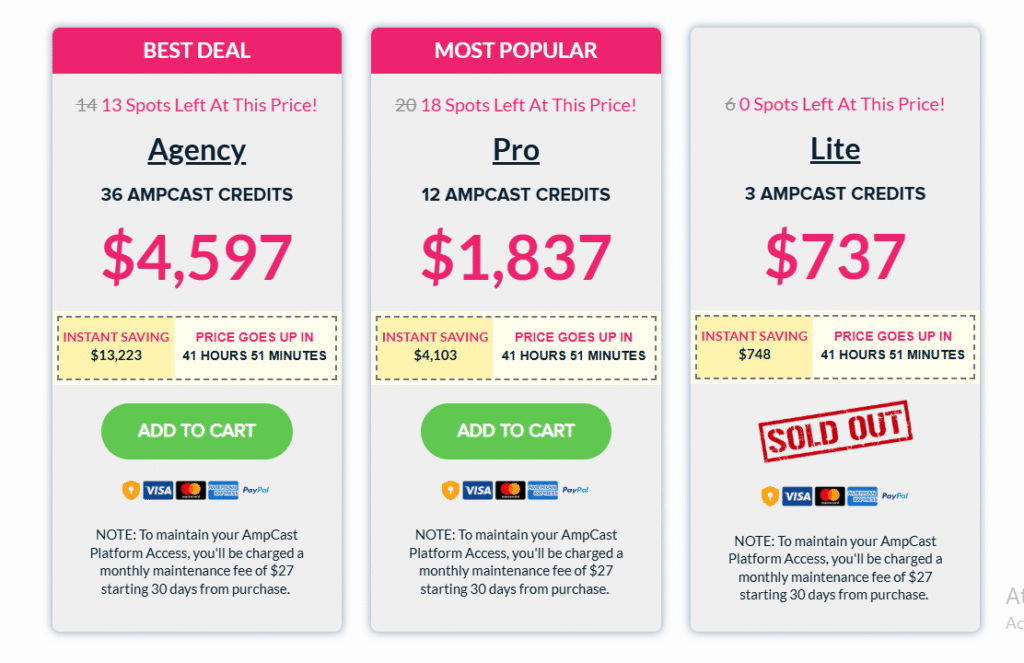Click the Pro instant saving $4,103 box
This screenshot has width=1024, height=663.
[x=435, y=348]
